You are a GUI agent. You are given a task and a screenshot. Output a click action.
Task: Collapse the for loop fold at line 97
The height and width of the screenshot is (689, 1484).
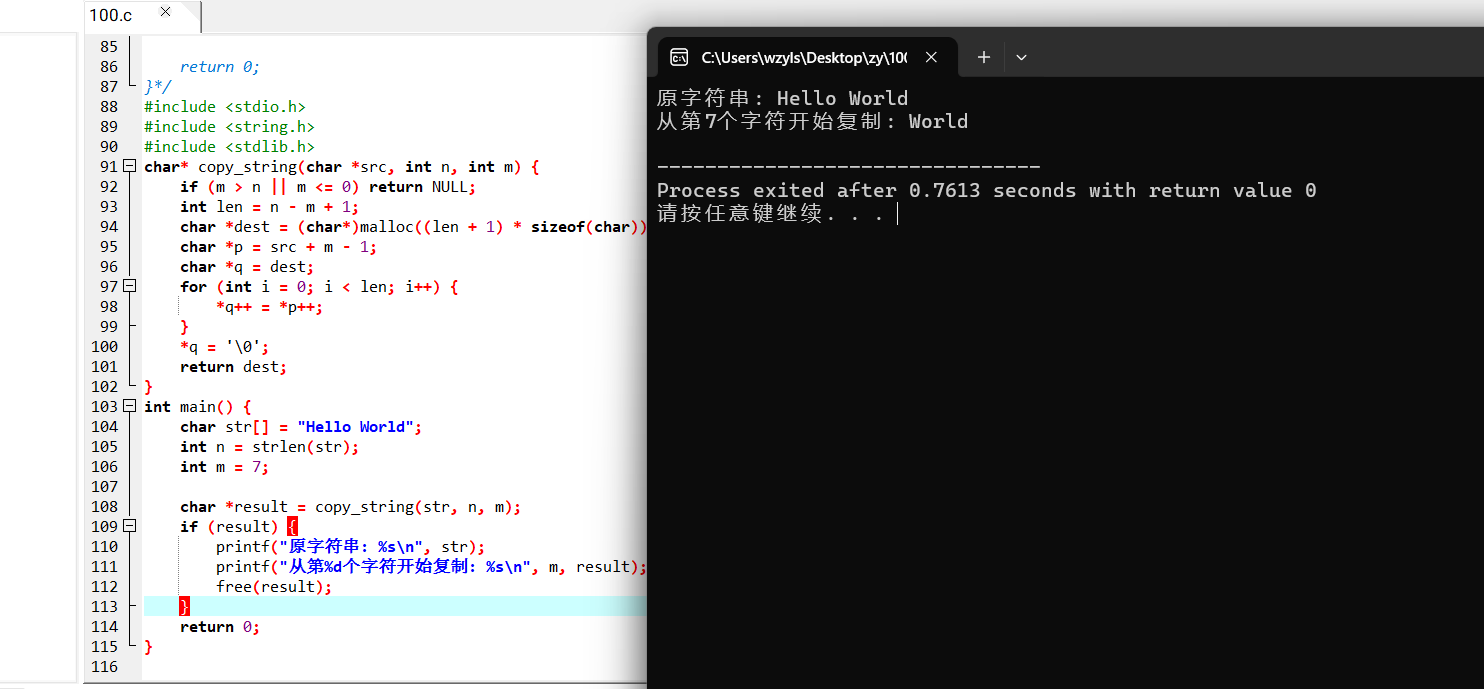(128, 287)
